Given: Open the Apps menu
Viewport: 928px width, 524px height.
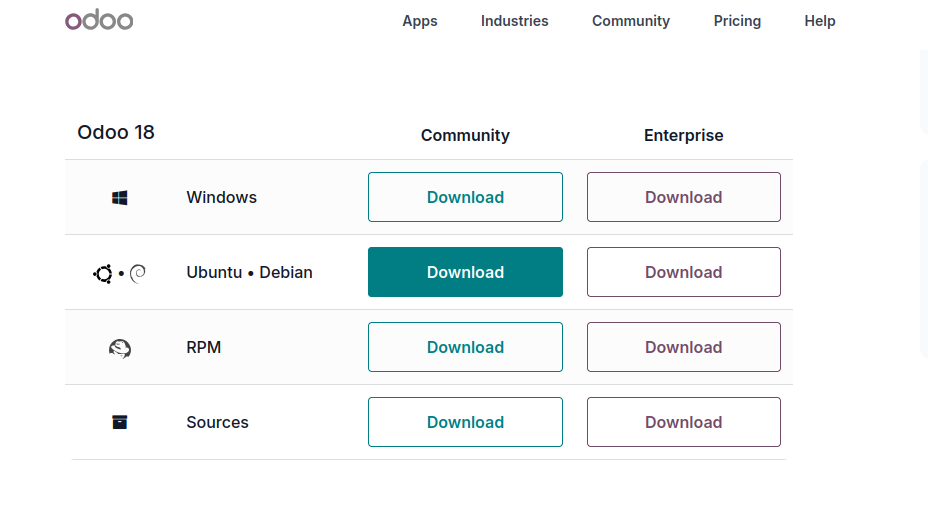Looking at the screenshot, I should [420, 21].
